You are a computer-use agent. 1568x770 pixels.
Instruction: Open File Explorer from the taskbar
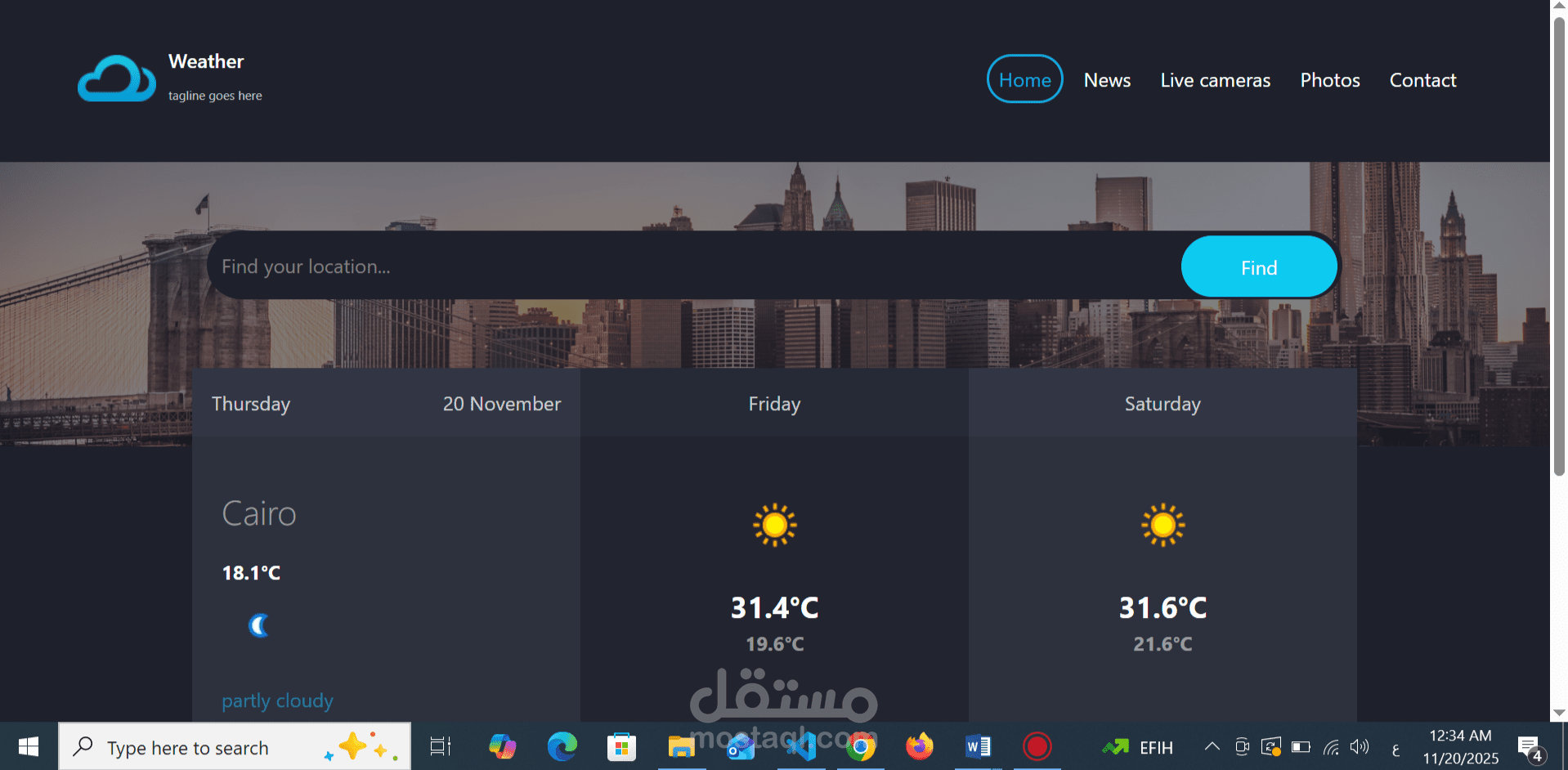coord(681,746)
